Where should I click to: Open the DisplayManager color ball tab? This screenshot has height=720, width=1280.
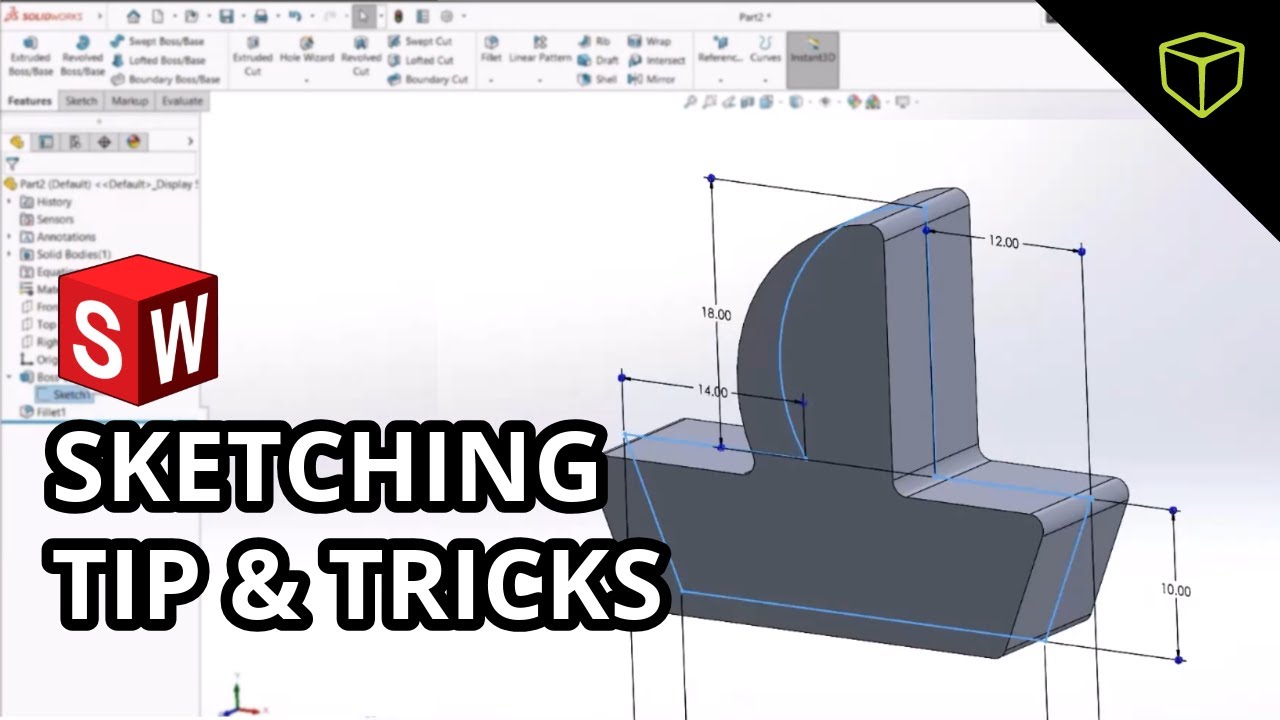click(x=133, y=142)
